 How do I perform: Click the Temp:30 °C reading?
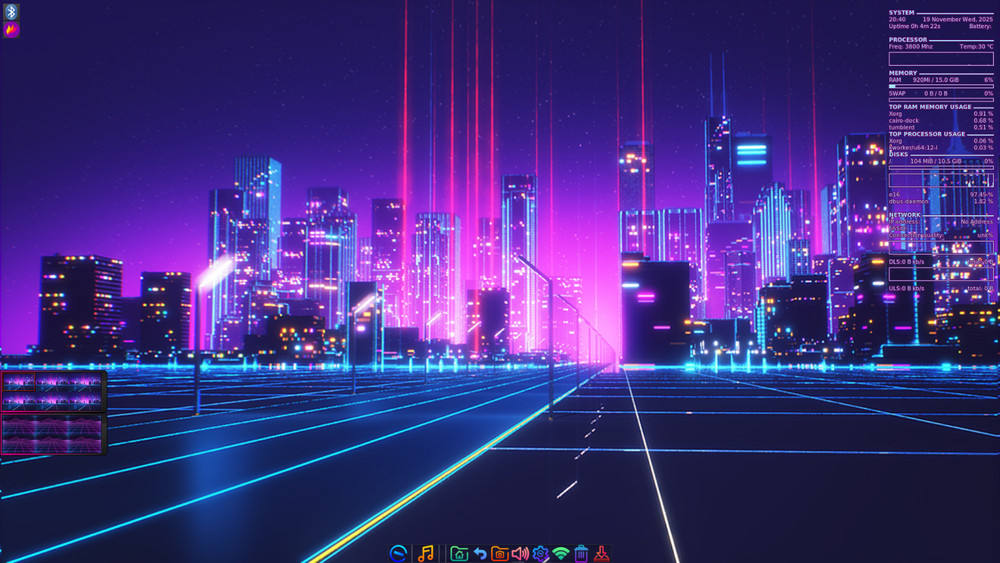tap(976, 47)
